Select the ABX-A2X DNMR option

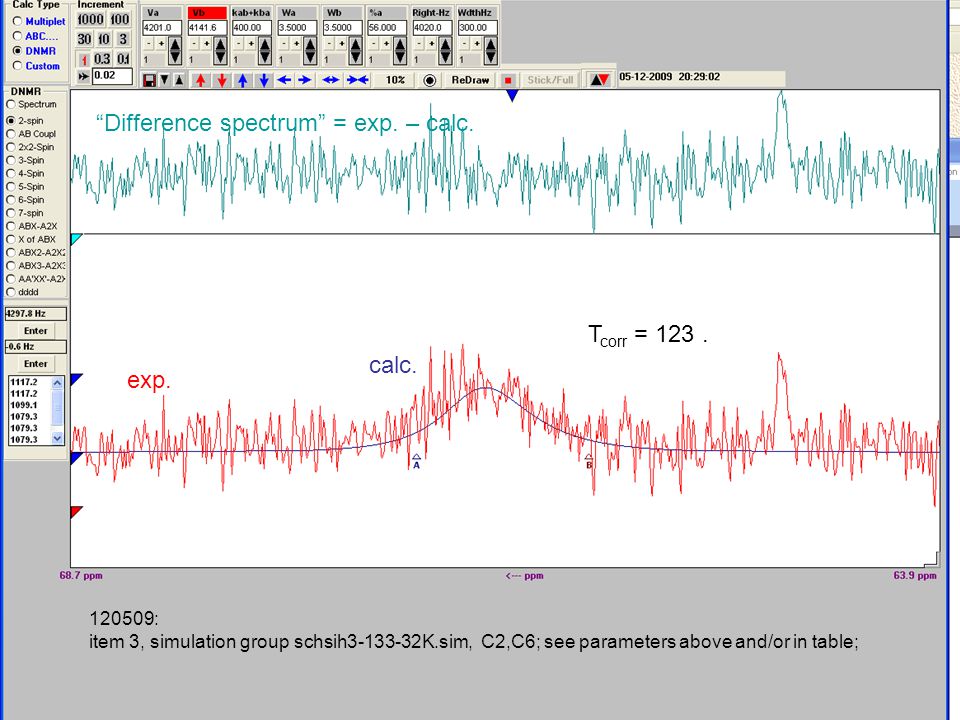point(32,226)
